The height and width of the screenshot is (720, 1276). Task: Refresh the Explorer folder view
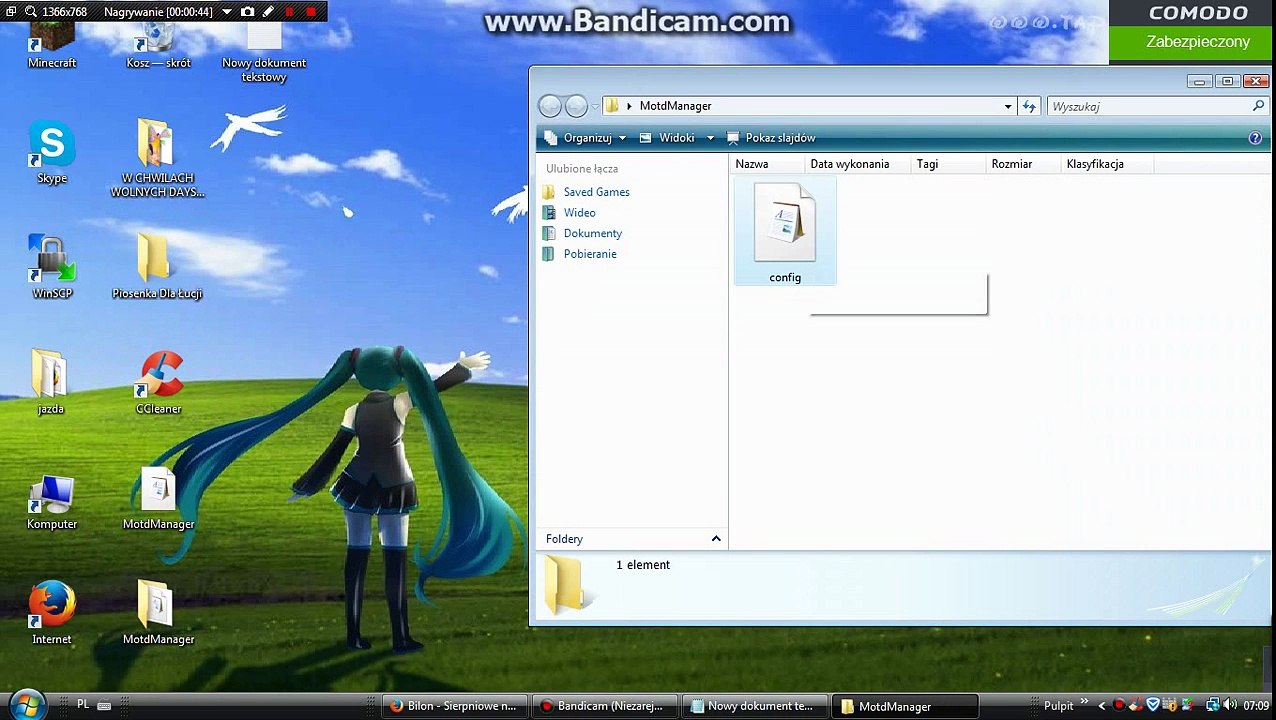coord(1030,106)
